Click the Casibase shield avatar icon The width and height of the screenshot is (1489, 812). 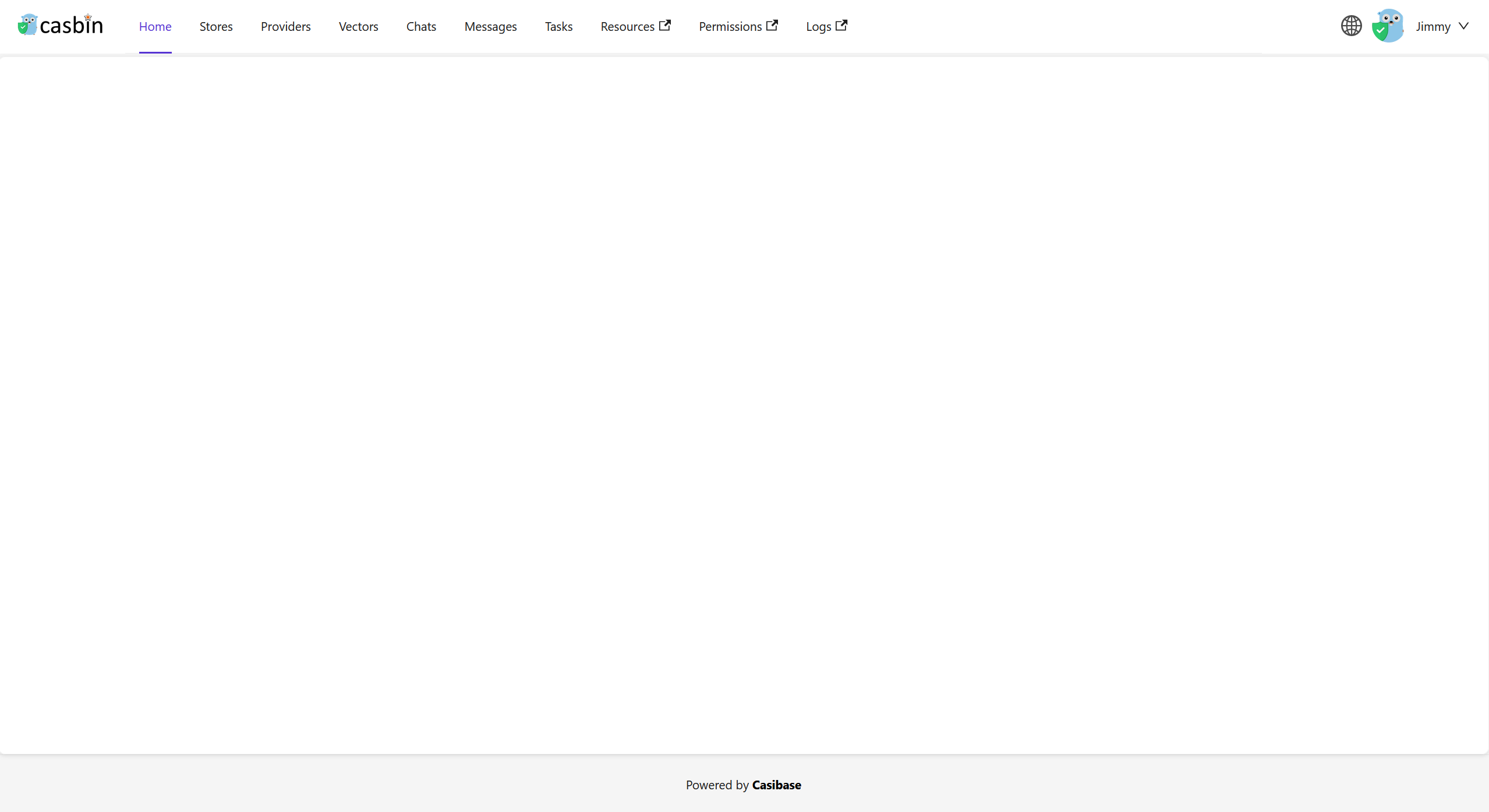[x=1388, y=26]
